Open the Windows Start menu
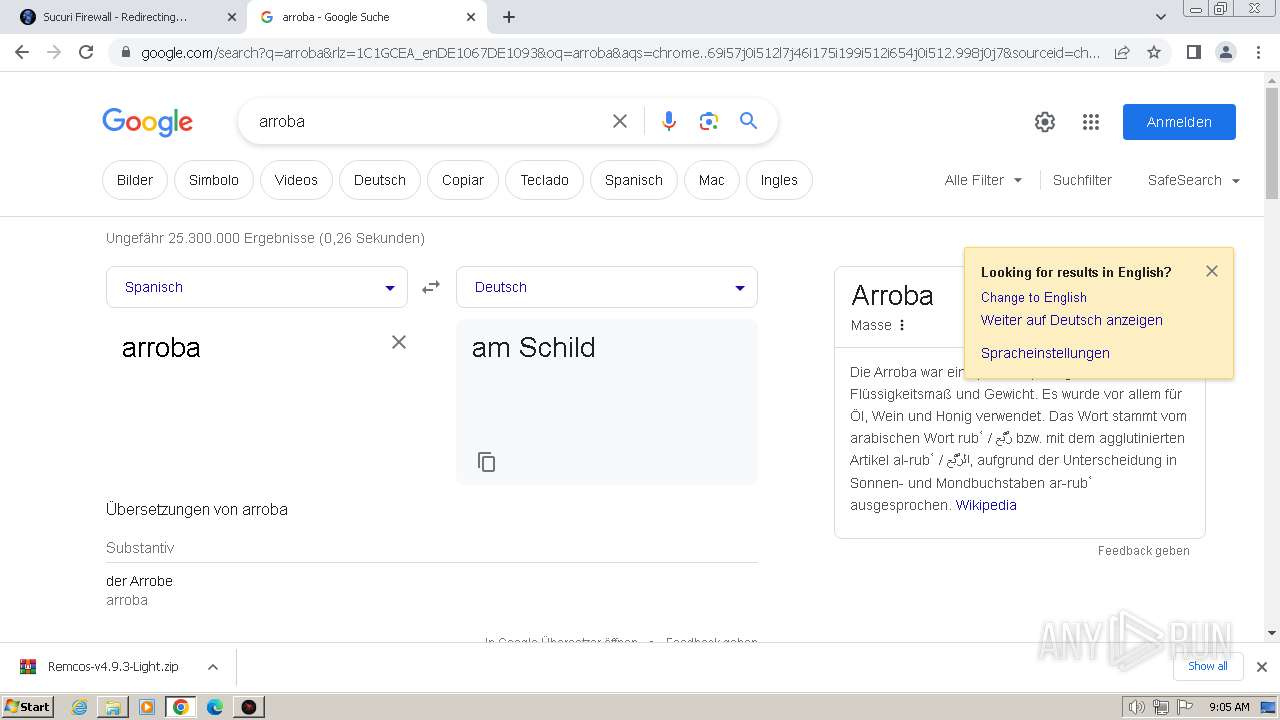 pos(28,707)
